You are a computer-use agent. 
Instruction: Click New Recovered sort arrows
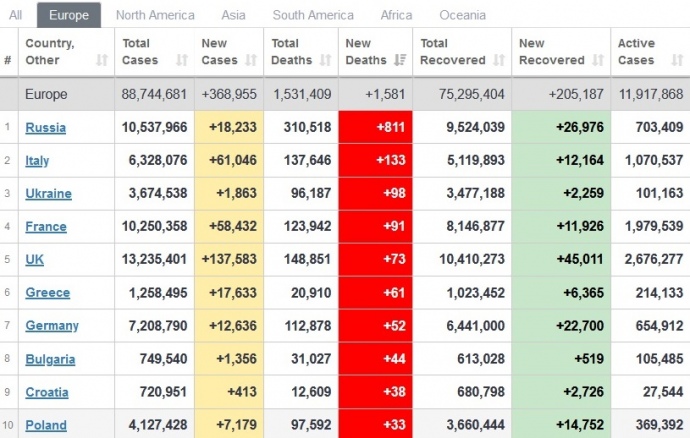click(596, 60)
